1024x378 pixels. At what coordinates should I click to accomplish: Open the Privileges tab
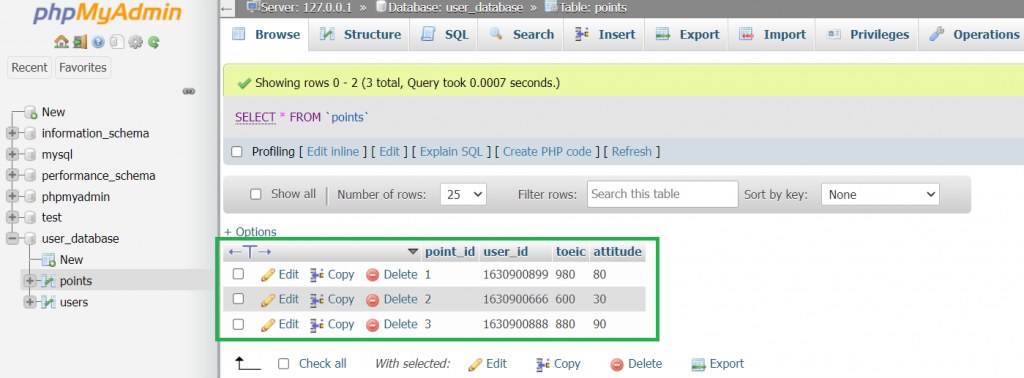(867, 35)
